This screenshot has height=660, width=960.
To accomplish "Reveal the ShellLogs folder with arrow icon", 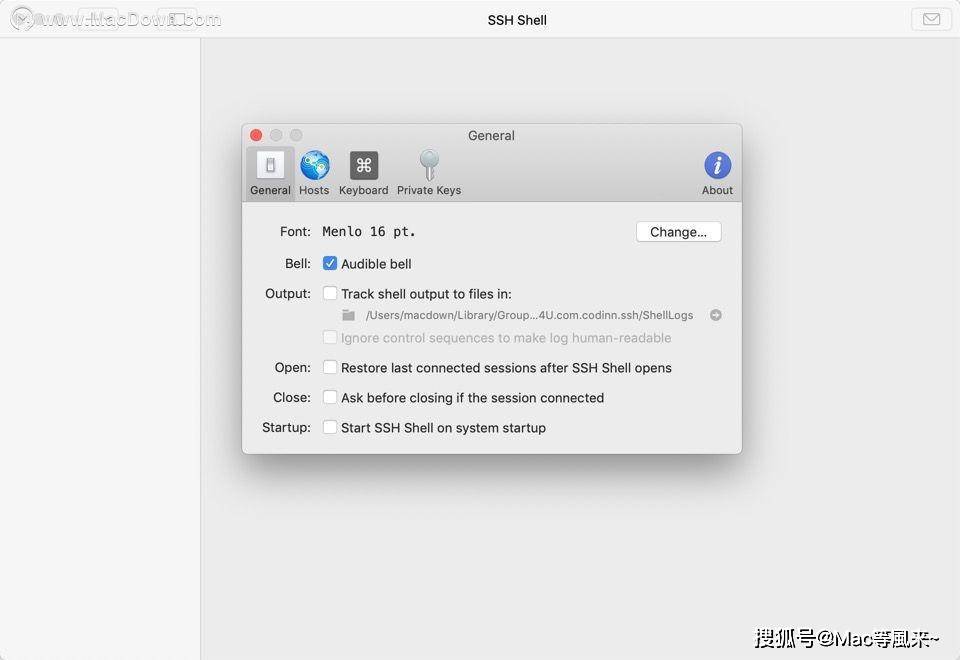I will (x=715, y=315).
